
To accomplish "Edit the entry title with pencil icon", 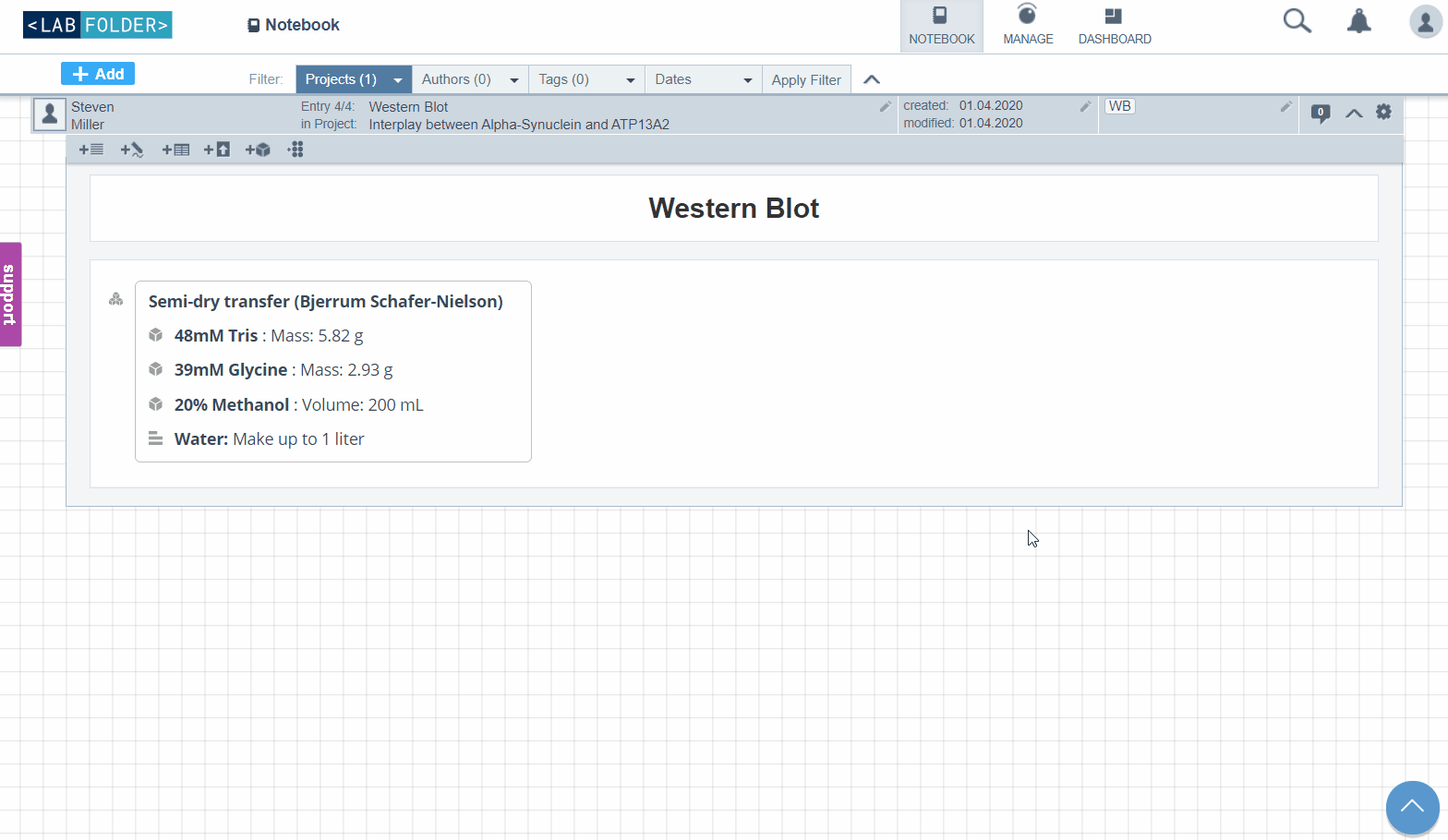I will [885, 106].
